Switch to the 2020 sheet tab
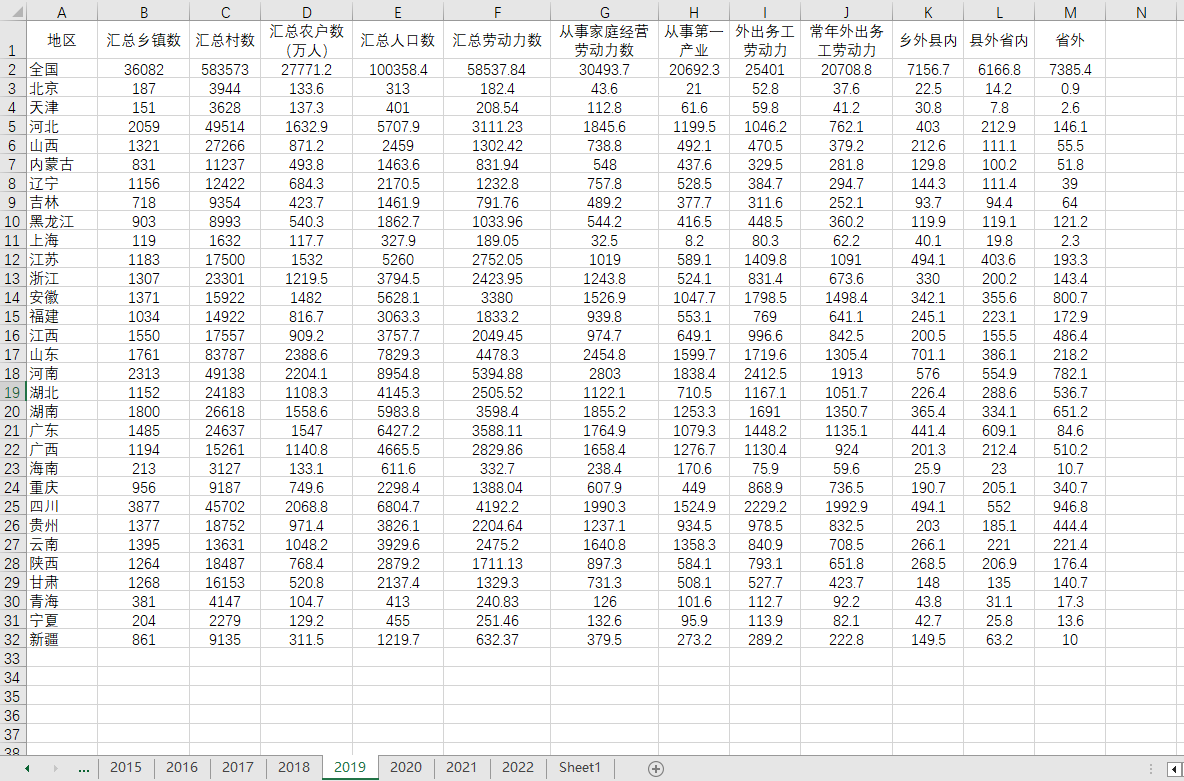 pos(405,767)
